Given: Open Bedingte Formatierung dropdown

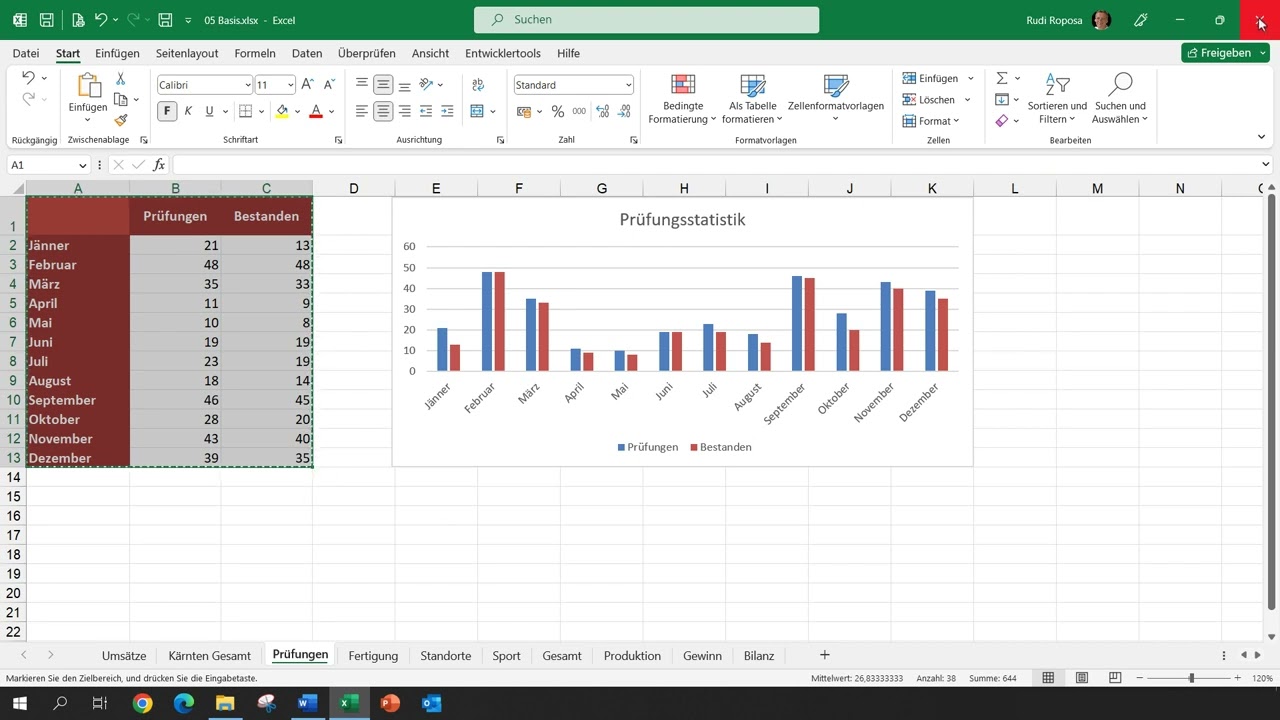Looking at the screenshot, I should 683,98.
